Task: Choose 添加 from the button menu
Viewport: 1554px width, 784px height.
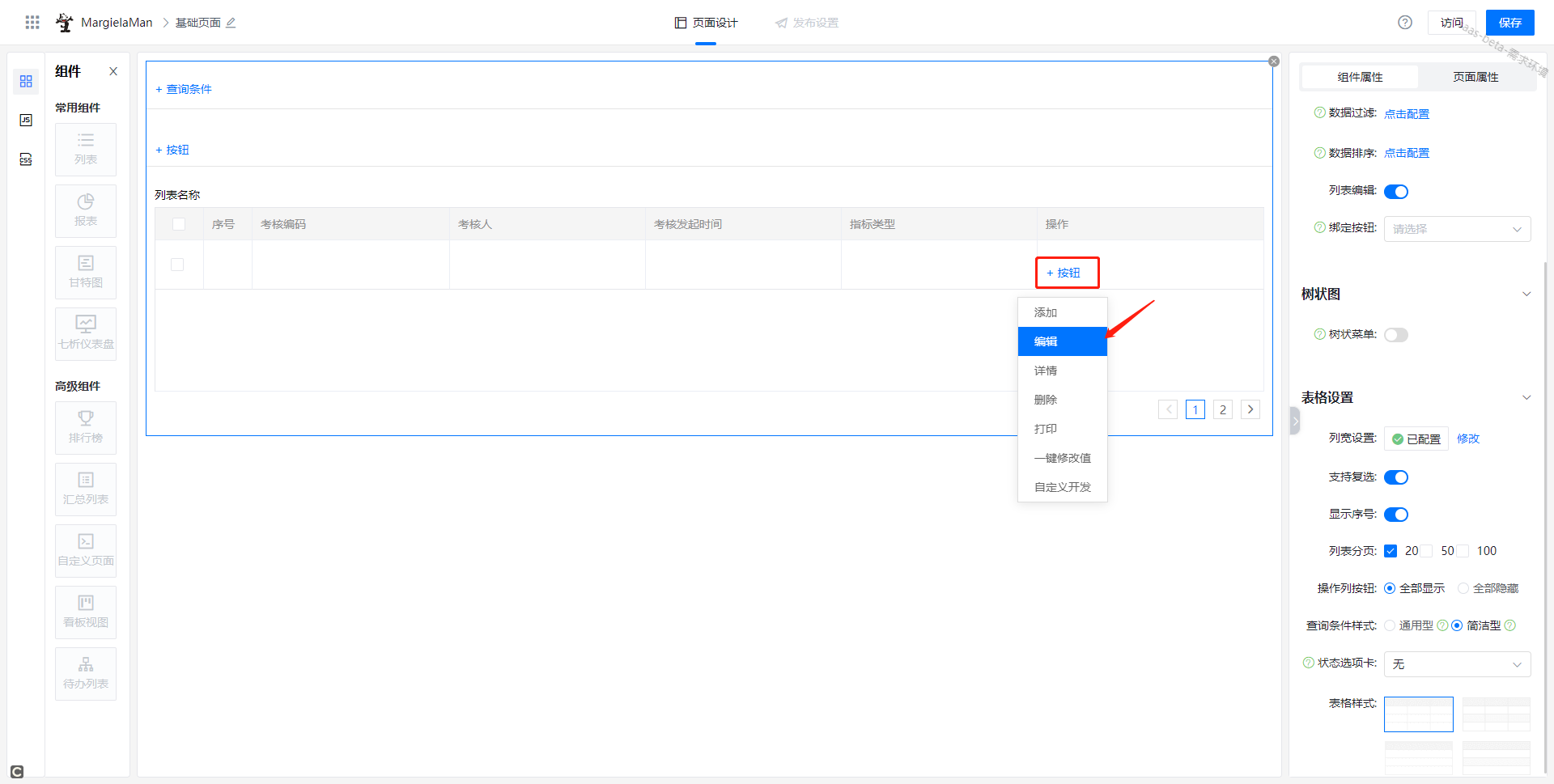Action: (x=1063, y=312)
